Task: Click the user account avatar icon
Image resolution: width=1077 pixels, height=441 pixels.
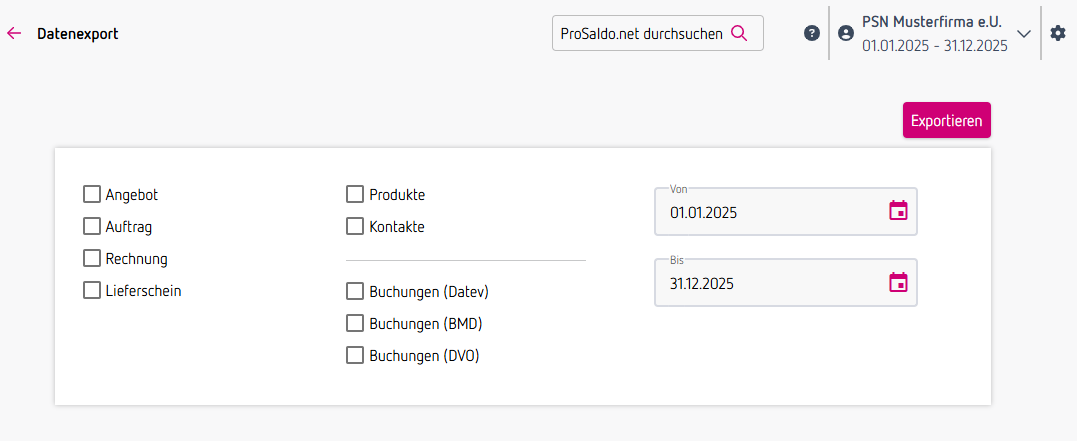Action: [846, 33]
